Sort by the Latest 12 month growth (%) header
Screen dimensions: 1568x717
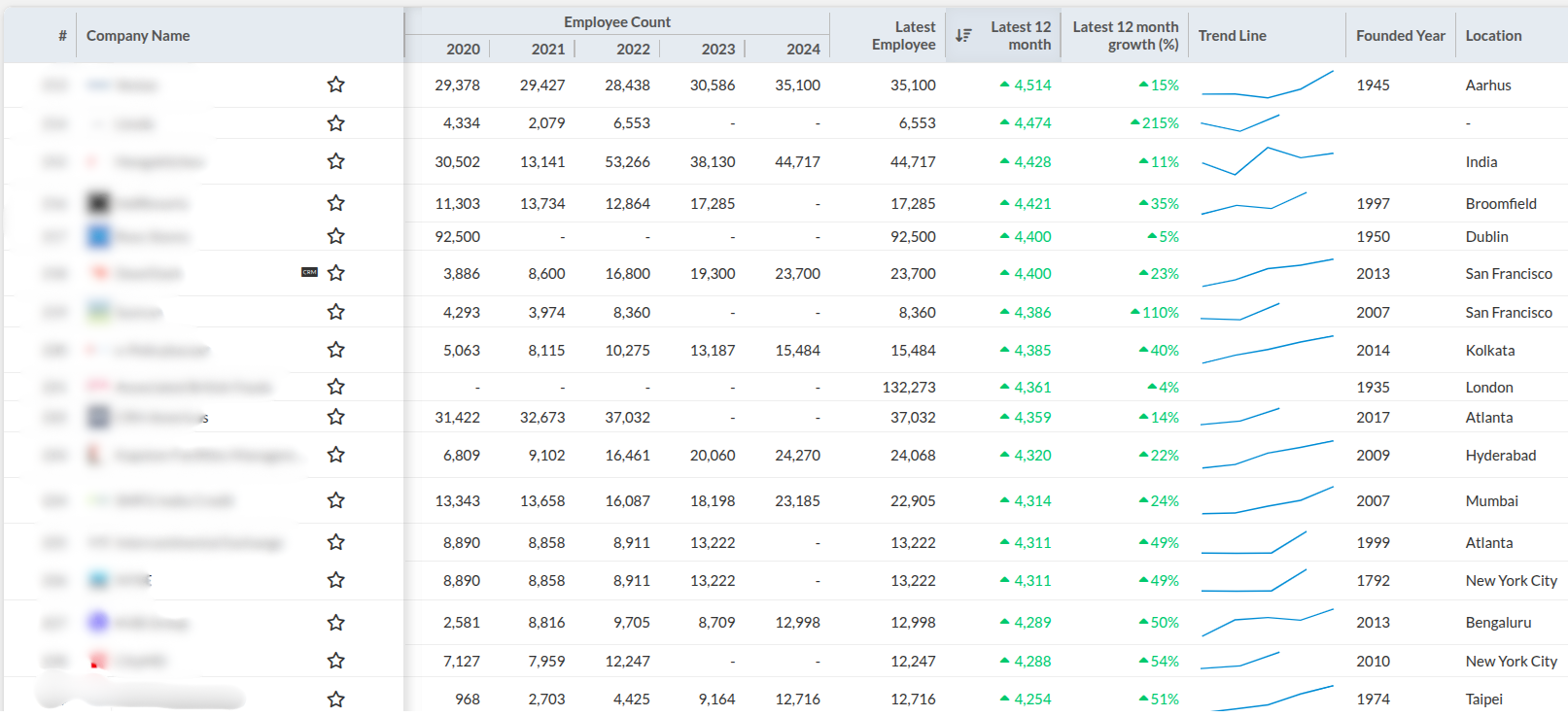tap(1125, 36)
